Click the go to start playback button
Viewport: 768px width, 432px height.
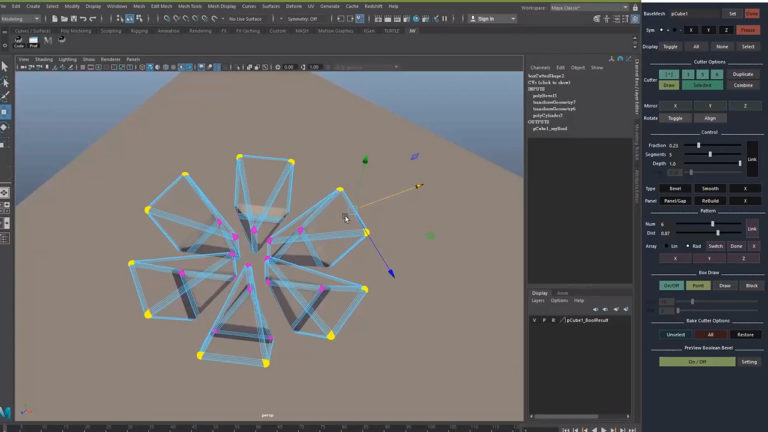566,430
